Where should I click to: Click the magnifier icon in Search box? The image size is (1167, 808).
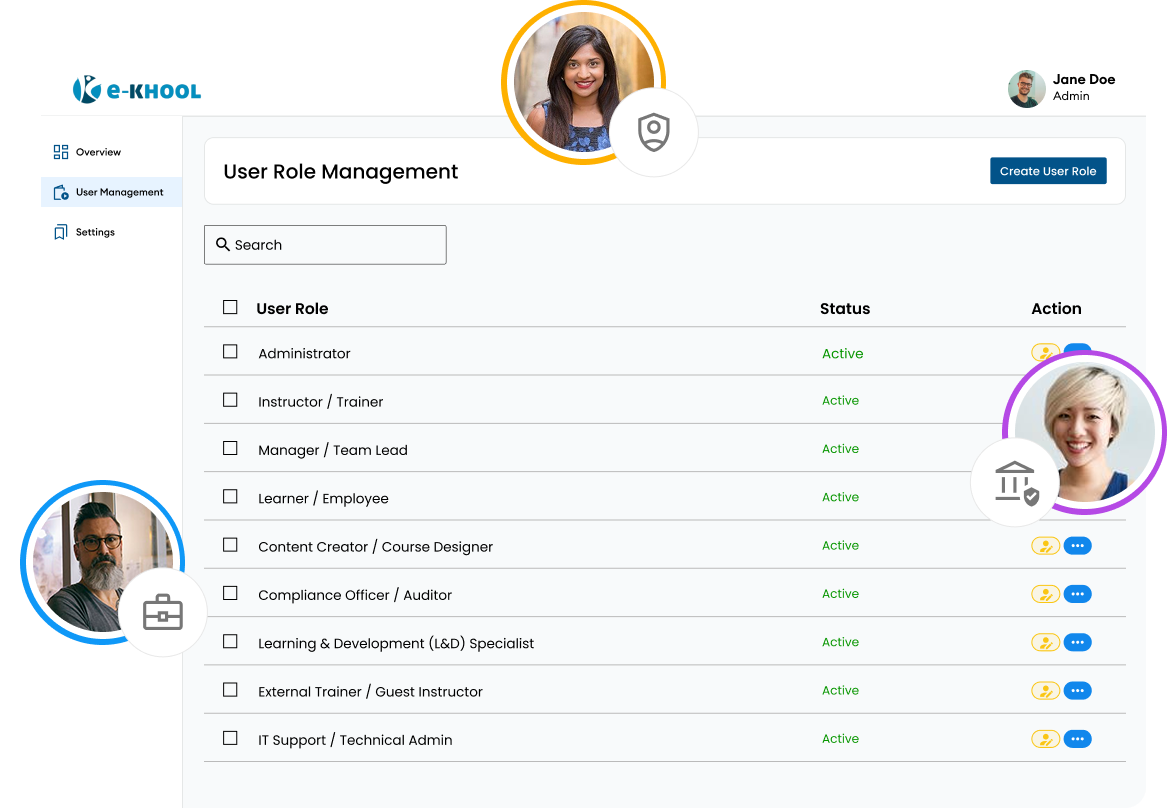223,245
